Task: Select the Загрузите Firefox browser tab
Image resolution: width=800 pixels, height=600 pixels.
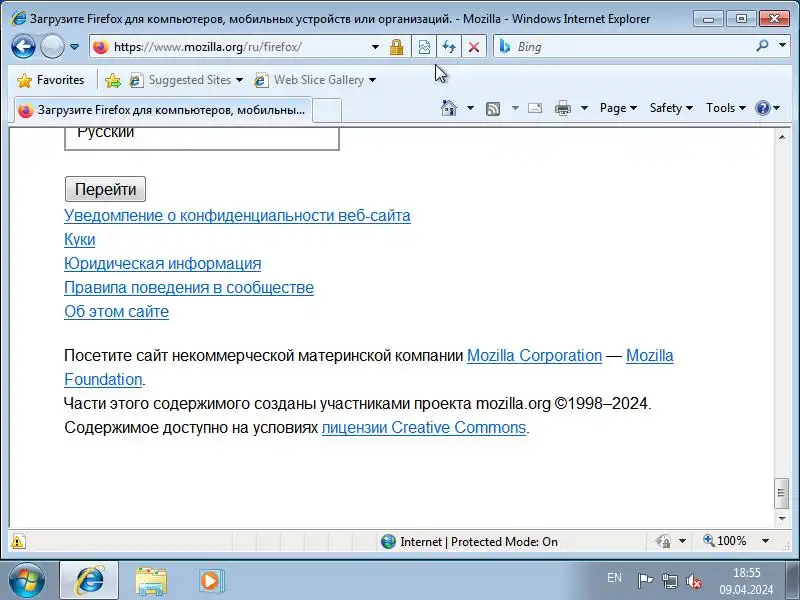Action: (x=163, y=110)
